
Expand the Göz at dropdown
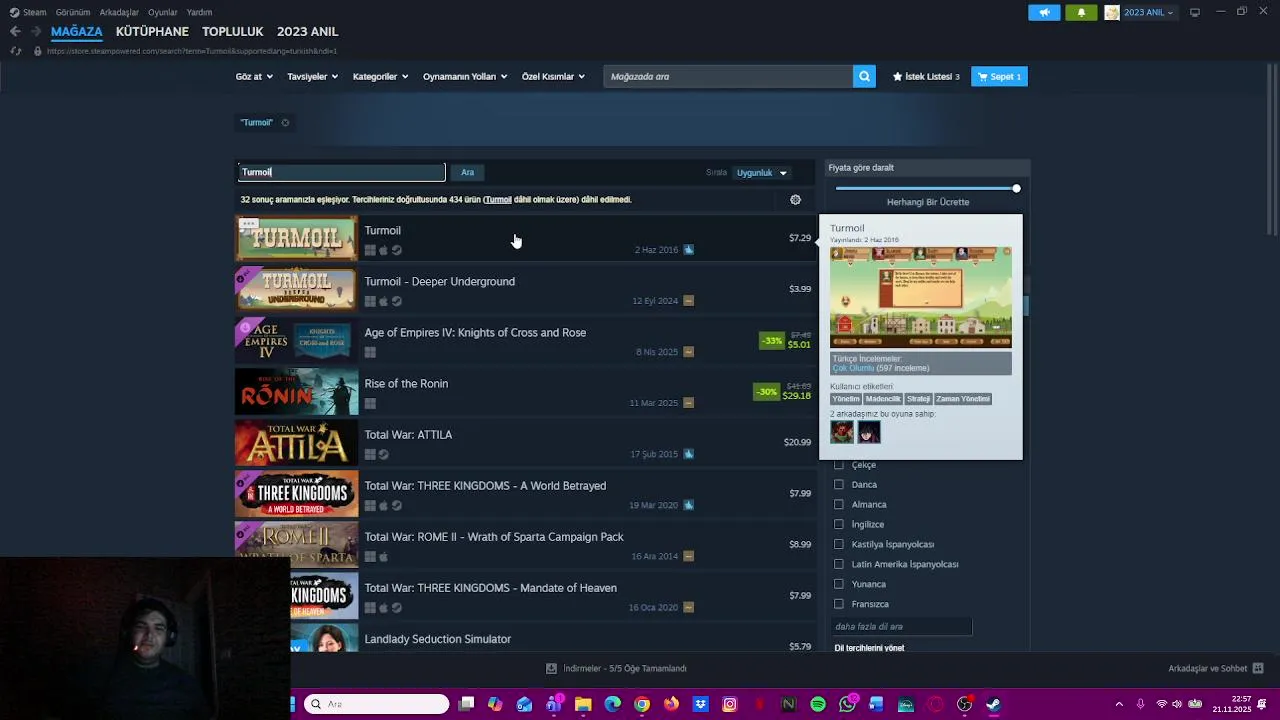tap(254, 76)
